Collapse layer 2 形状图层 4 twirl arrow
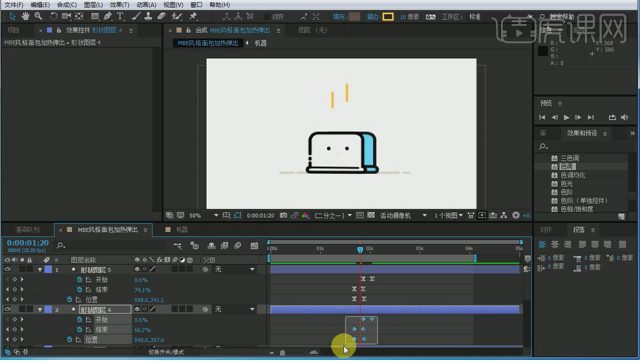 point(40,309)
